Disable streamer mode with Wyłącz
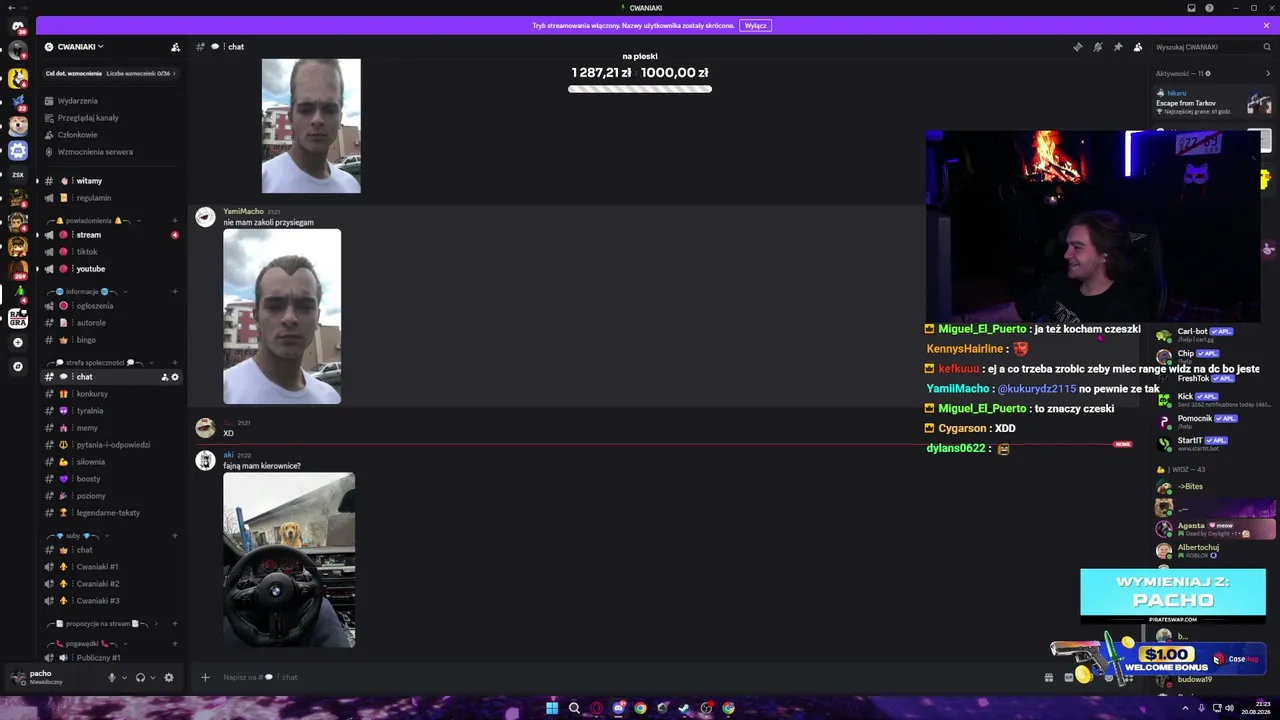Screen dimensions: 1280x720 coord(755,25)
